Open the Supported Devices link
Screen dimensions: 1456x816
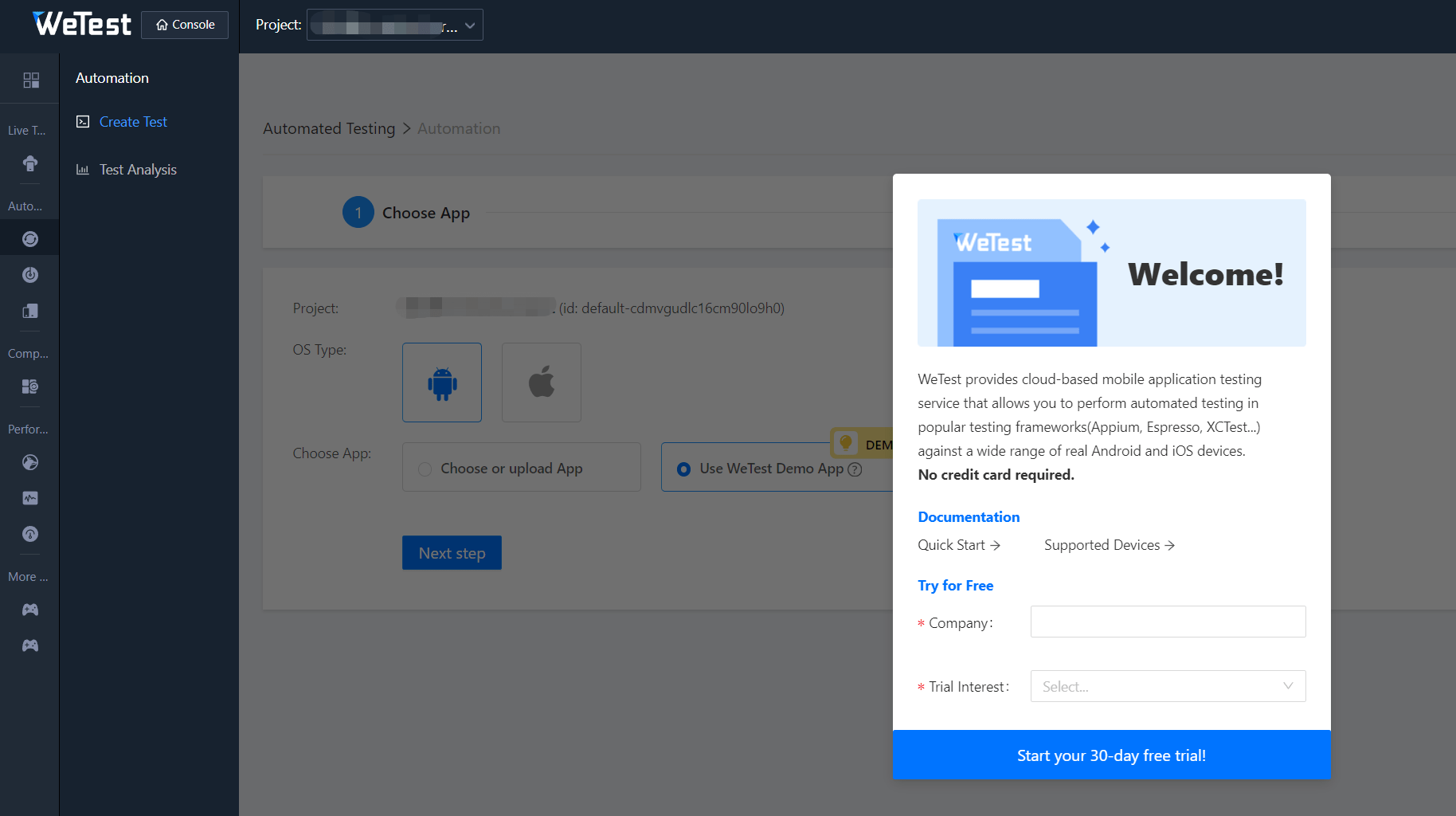pyautogui.click(x=1110, y=545)
